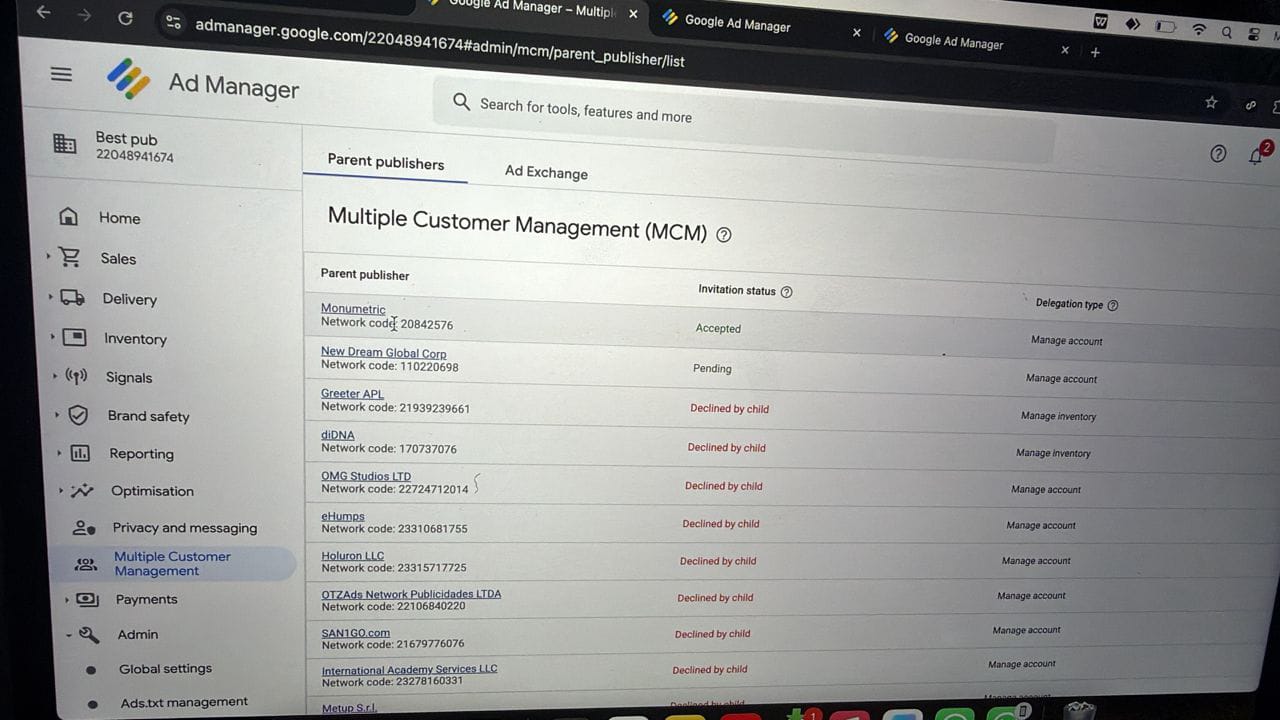Open the diDNA publisher link

coord(338,435)
